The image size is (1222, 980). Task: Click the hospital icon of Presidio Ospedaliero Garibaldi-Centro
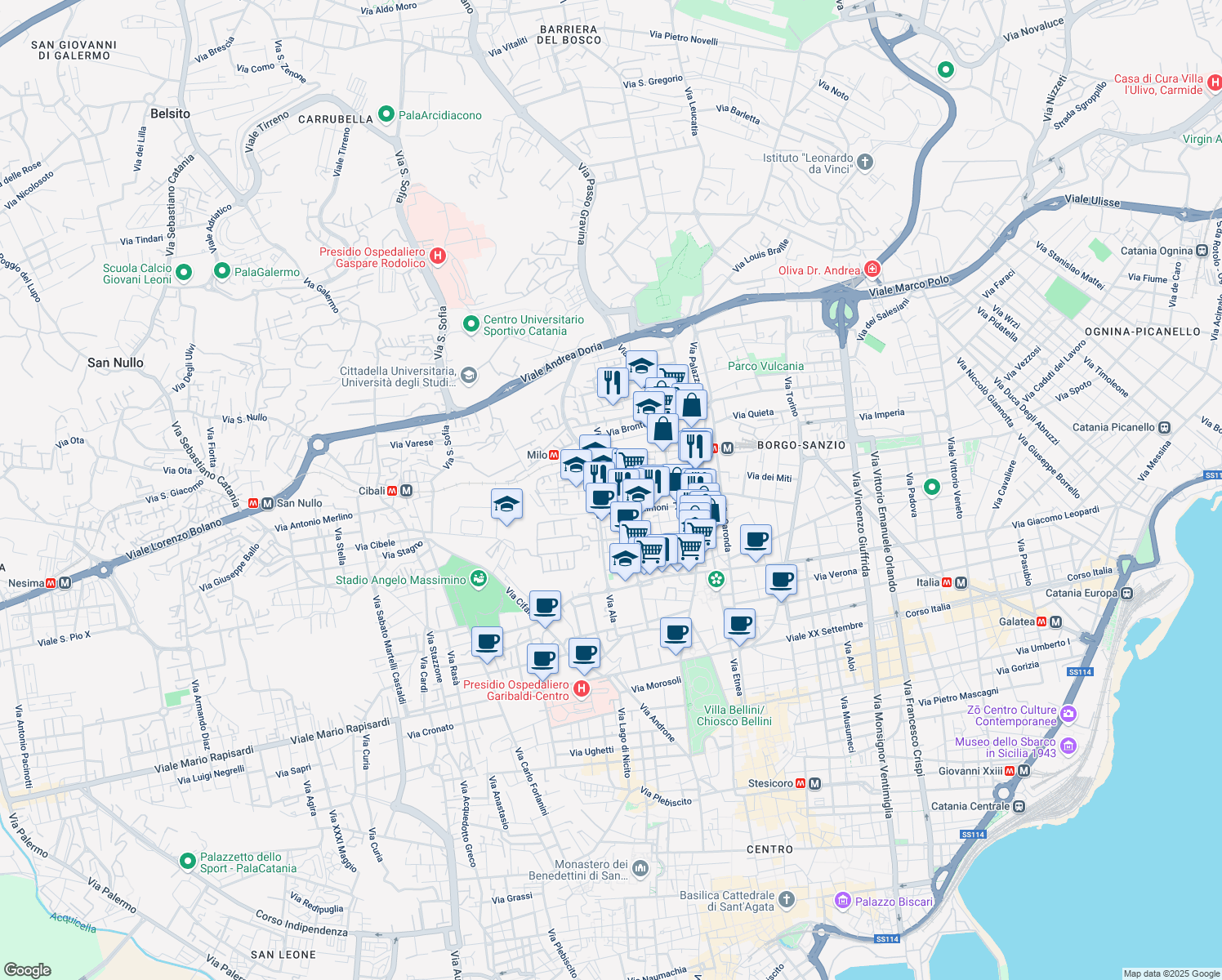pyautogui.click(x=582, y=689)
